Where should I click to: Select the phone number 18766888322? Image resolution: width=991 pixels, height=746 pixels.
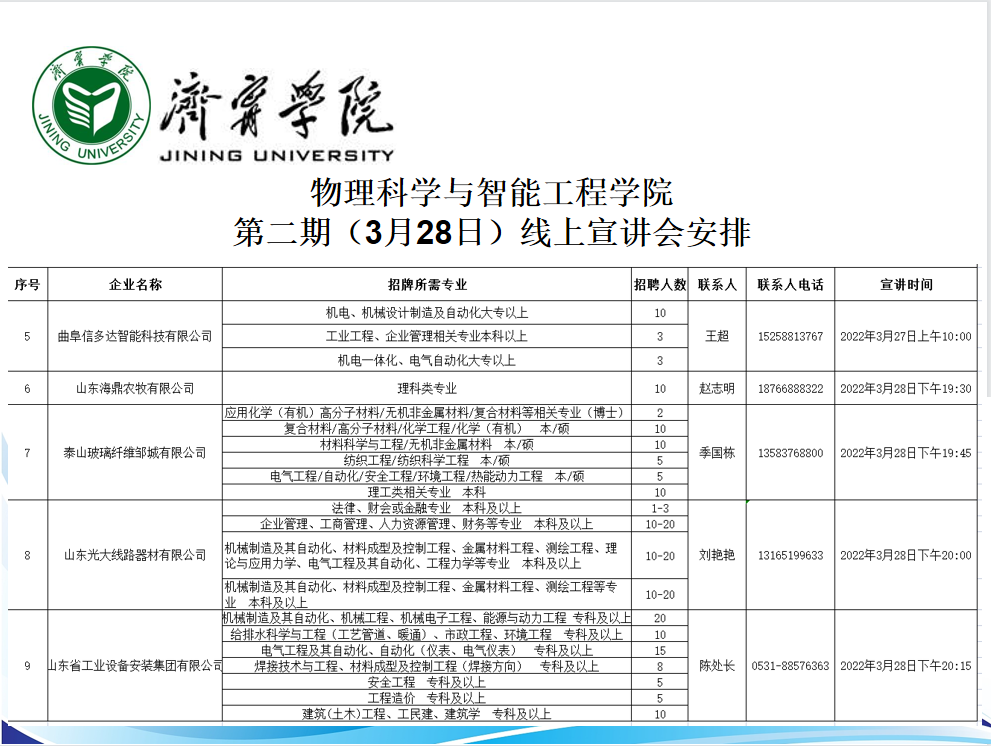tap(790, 388)
